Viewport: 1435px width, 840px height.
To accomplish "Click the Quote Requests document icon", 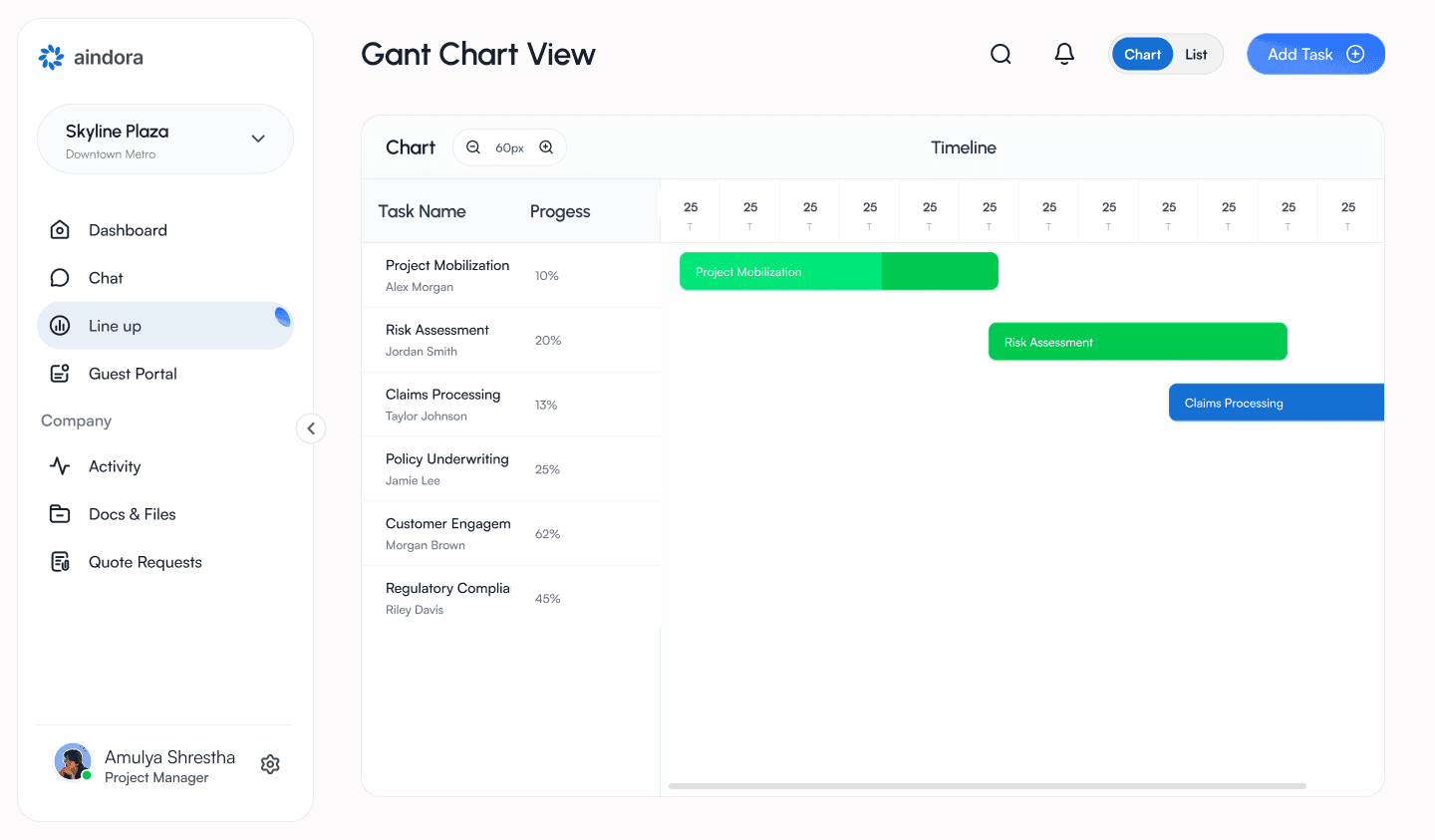I will coord(60,562).
